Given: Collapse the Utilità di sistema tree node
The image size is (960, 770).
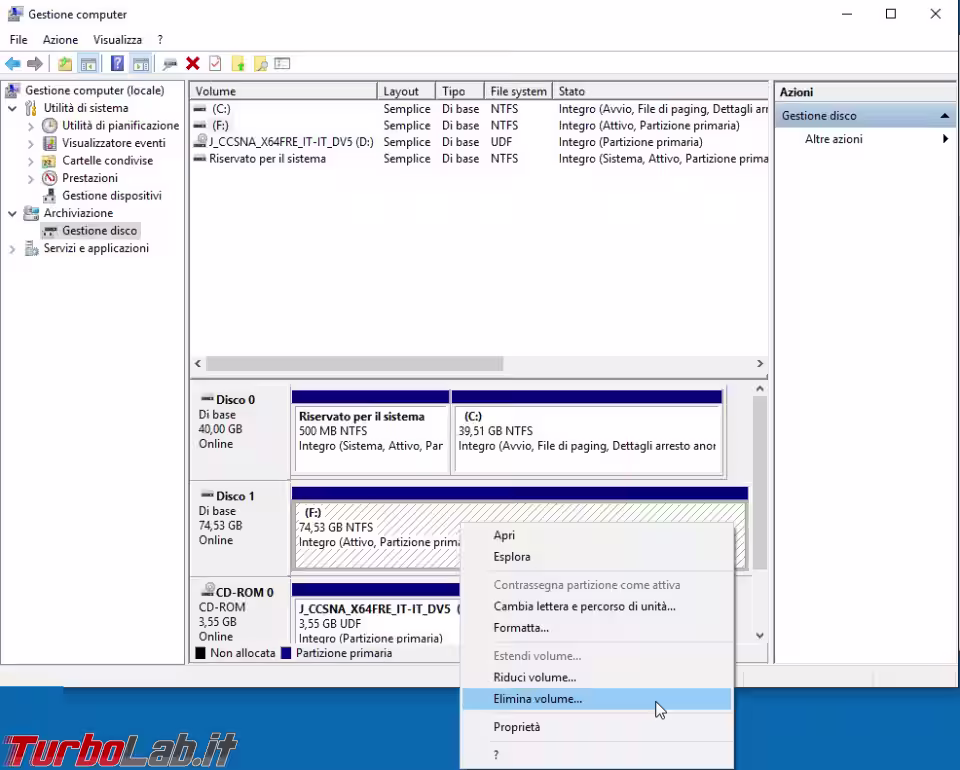Looking at the screenshot, I should 12,108.
